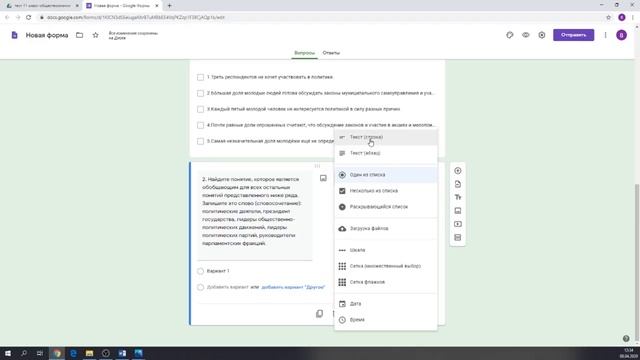This screenshot has width=640, height=360.
Task: Edit the form title Новая форма
Action: tap(47, 35)
